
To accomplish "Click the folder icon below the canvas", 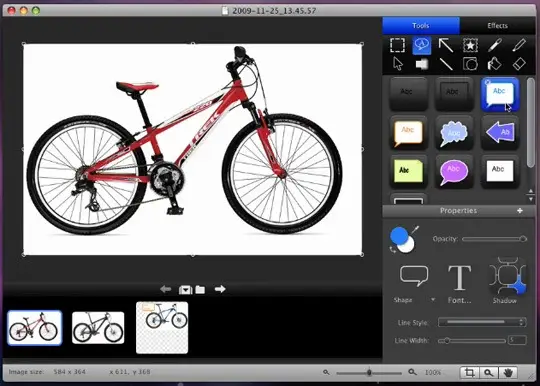I will pos(200,290).
